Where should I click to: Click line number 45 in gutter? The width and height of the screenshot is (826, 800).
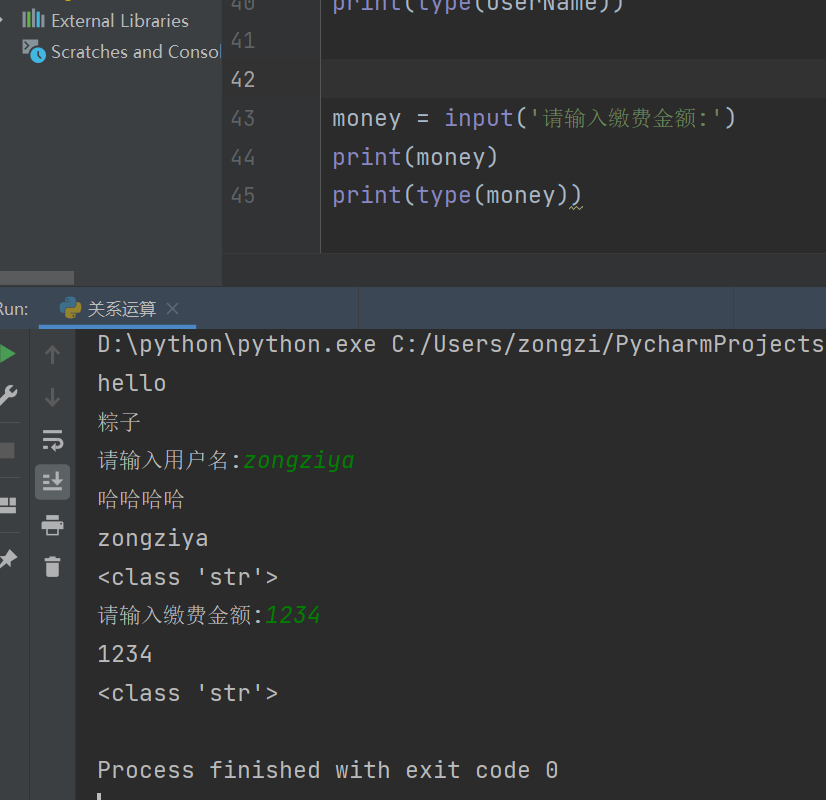pyautogui.click(x=243, y=195)
